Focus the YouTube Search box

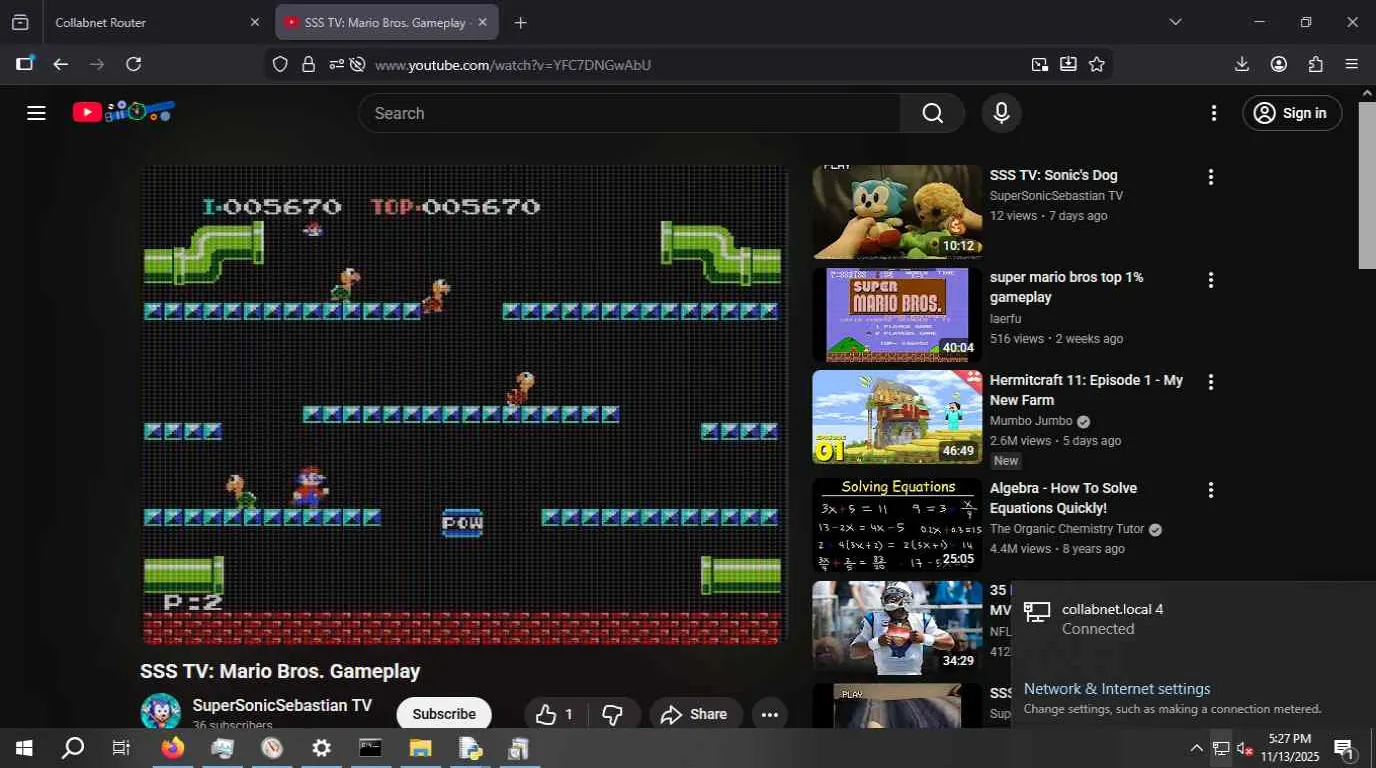630,113
